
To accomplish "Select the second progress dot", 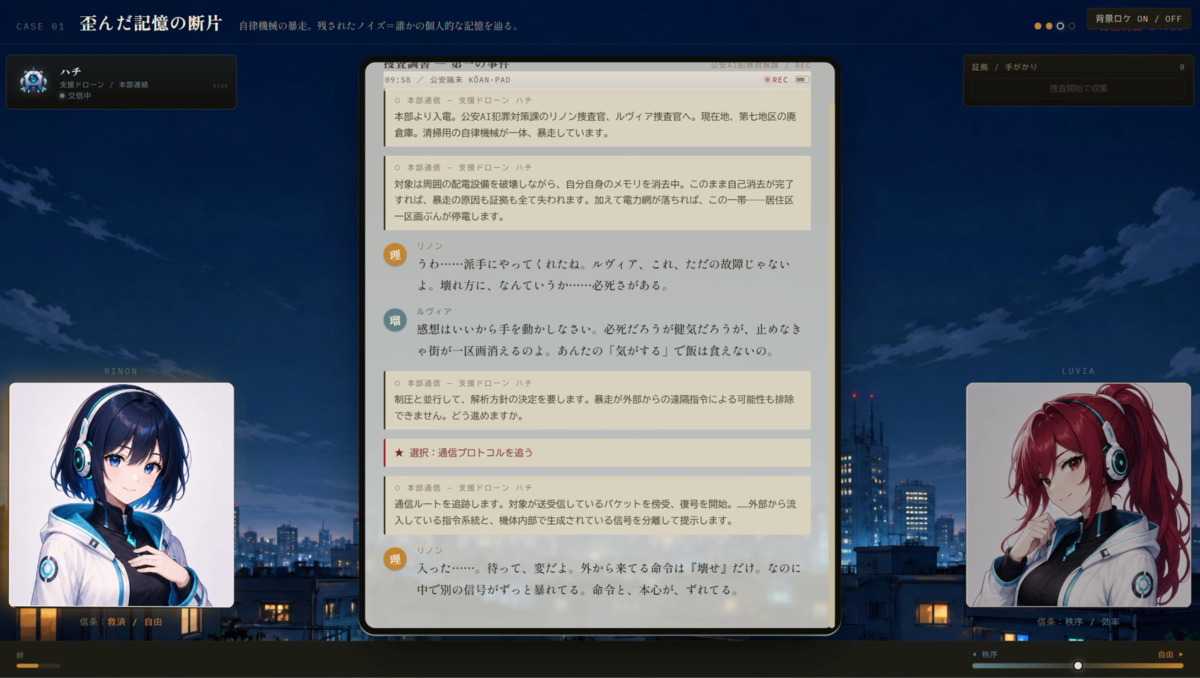I will point(1049,26).
